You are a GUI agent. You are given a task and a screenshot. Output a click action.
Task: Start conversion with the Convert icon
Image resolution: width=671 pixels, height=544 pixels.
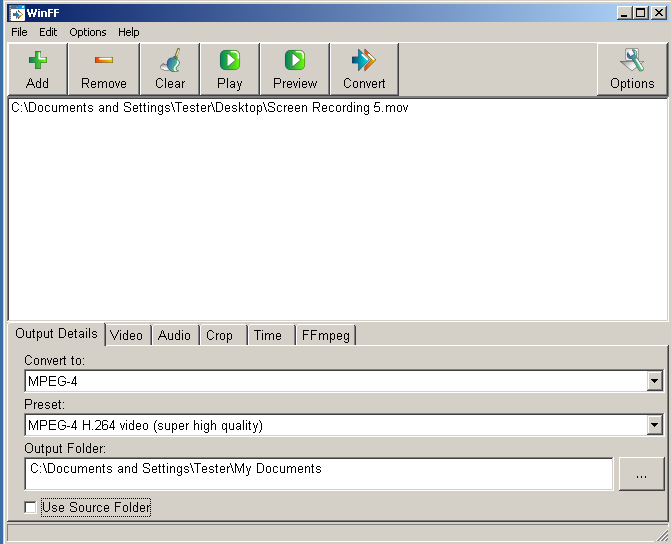pos(364,60)
